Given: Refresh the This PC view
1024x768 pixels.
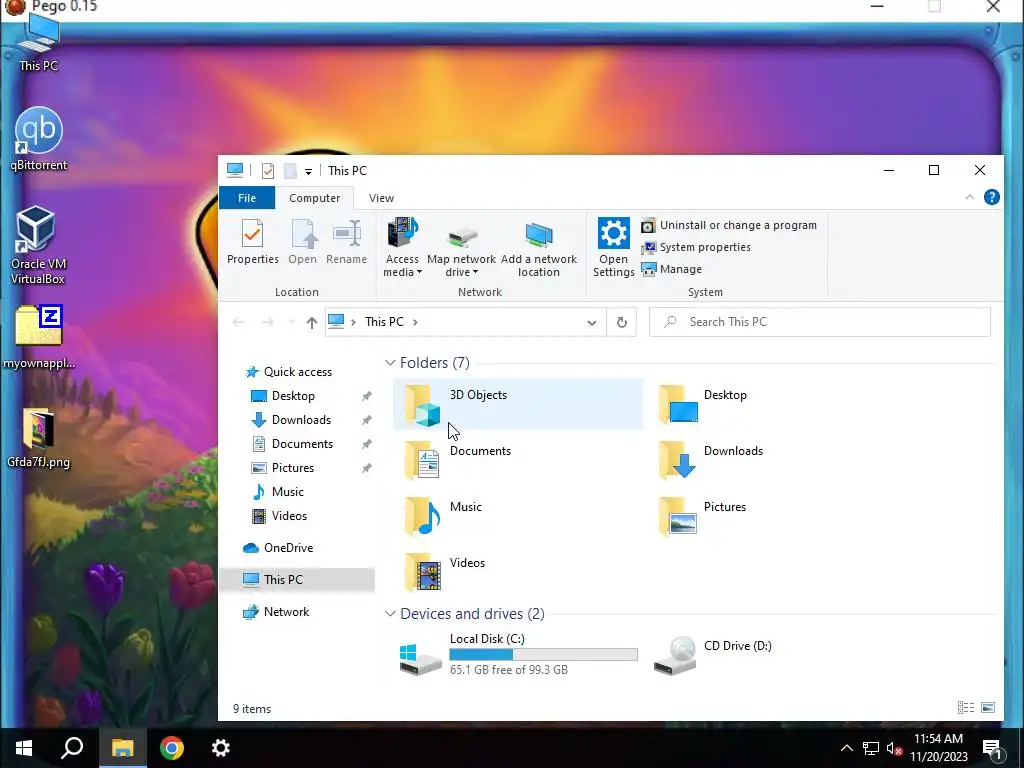Looking at the screenshot, I should tap(622, 322).
